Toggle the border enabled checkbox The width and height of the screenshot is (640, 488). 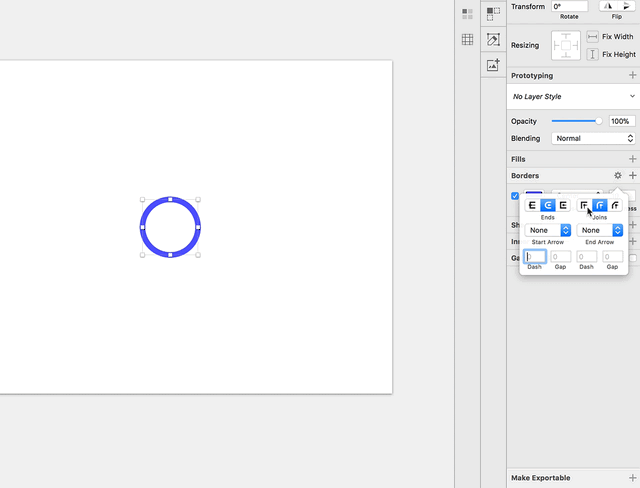click(515, 196)
